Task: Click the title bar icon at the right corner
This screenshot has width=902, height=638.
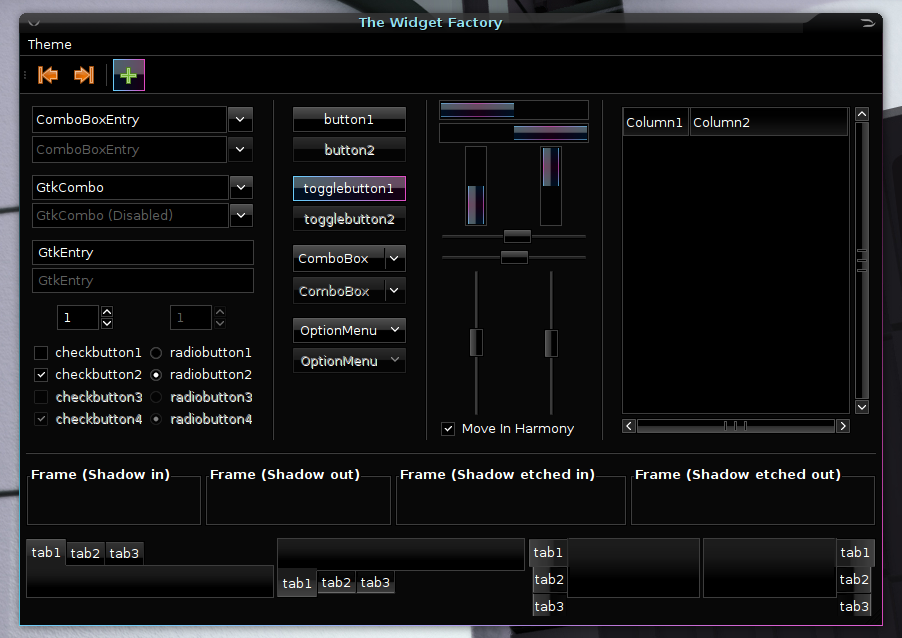Action: (x=867, y=23)
